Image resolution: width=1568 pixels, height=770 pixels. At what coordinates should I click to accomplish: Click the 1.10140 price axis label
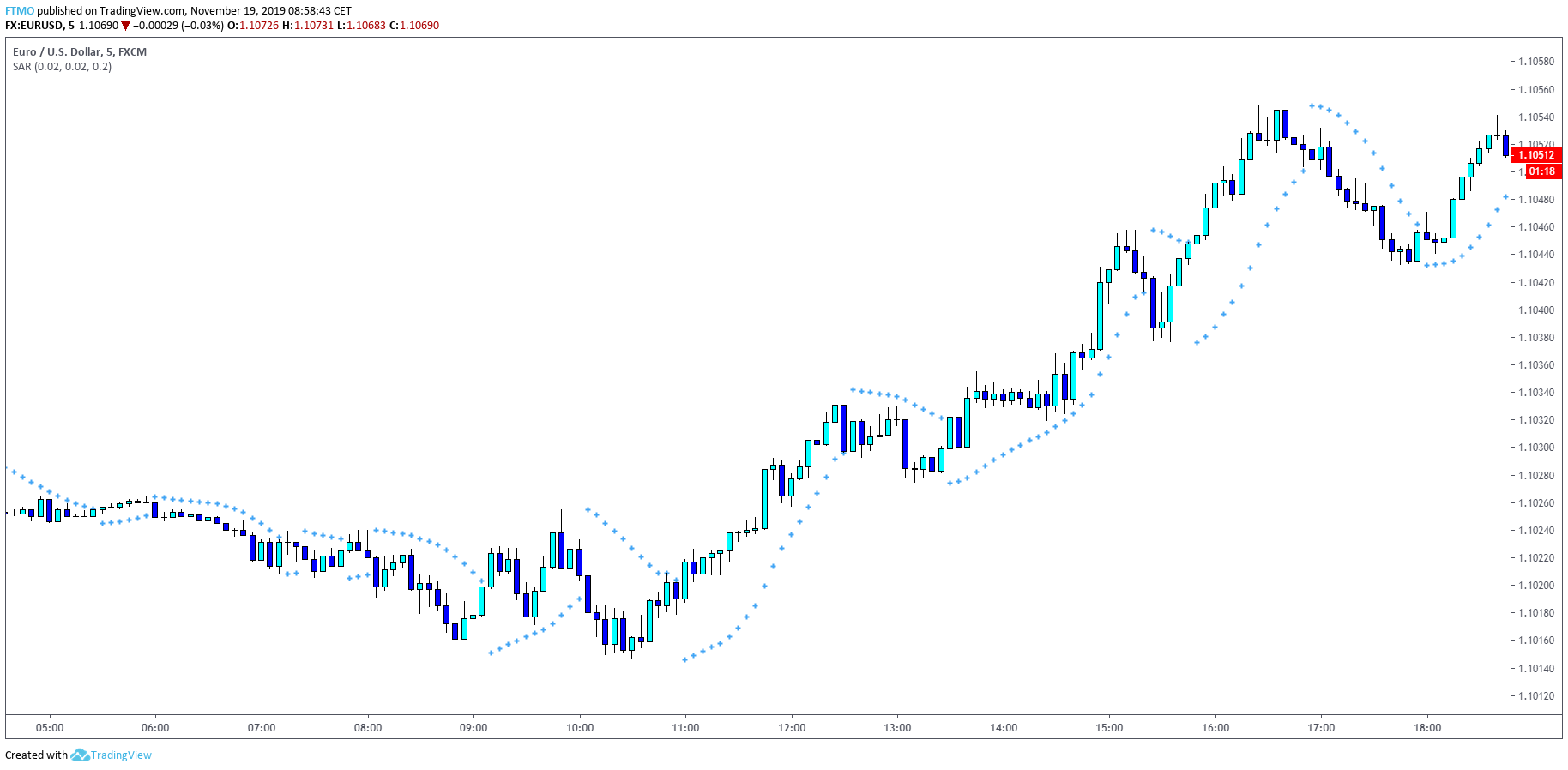pyautogui.click(x=1536, y=668)
